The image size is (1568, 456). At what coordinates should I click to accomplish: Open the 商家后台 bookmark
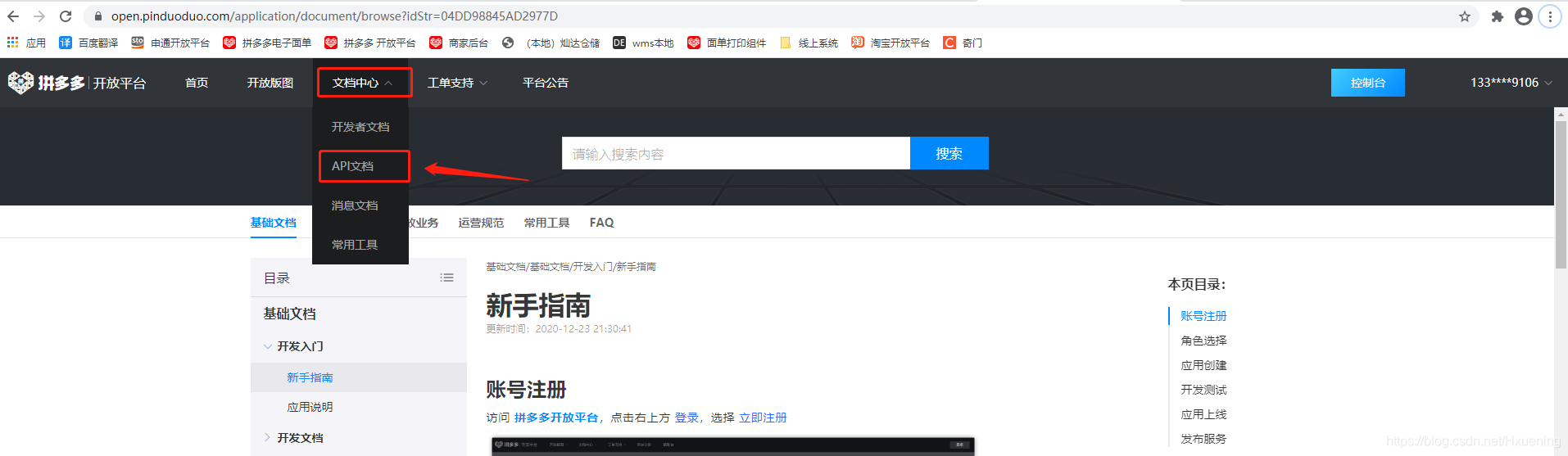(x=459, y=43)
